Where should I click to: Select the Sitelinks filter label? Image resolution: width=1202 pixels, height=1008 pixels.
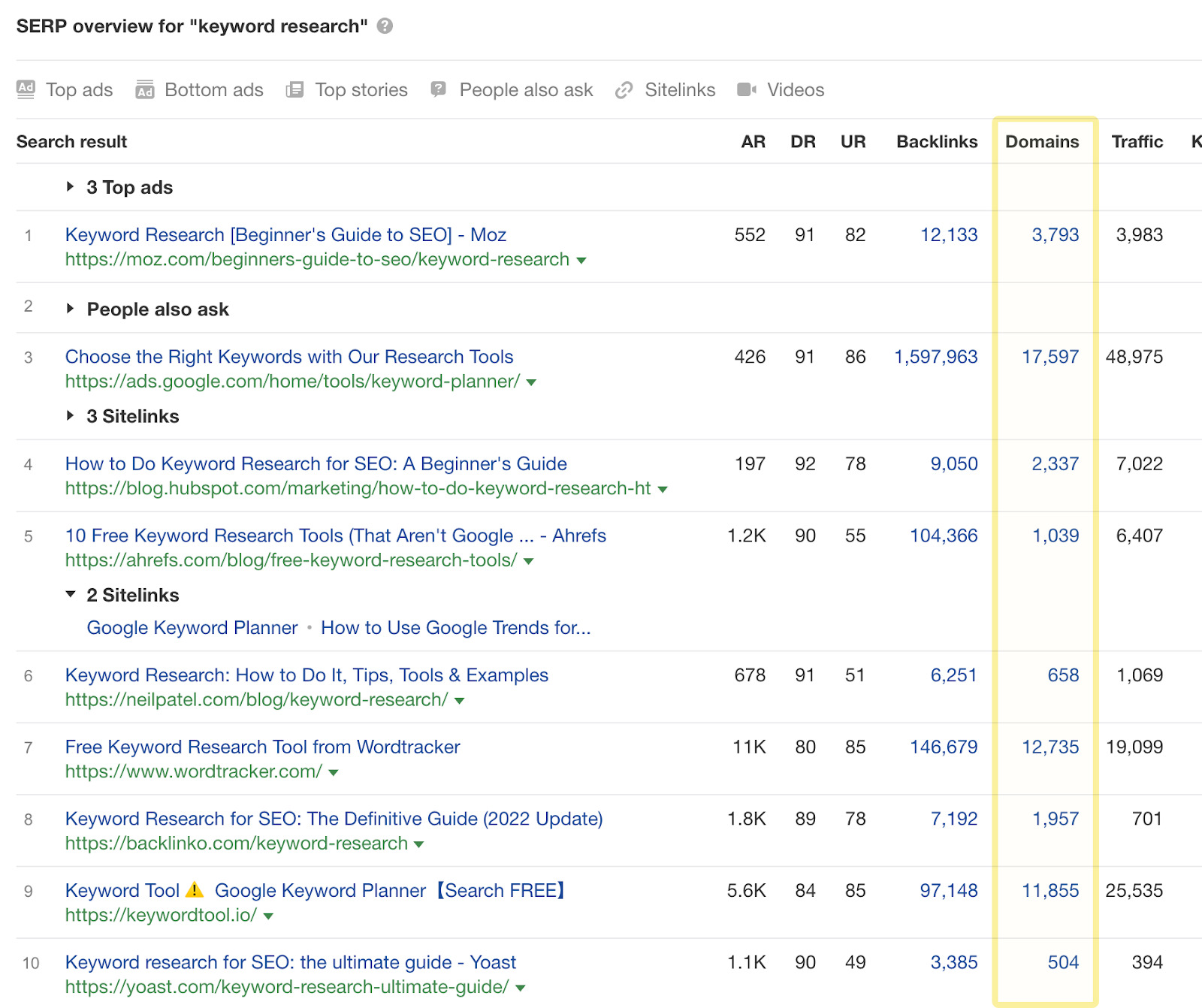tap(680, 90)
